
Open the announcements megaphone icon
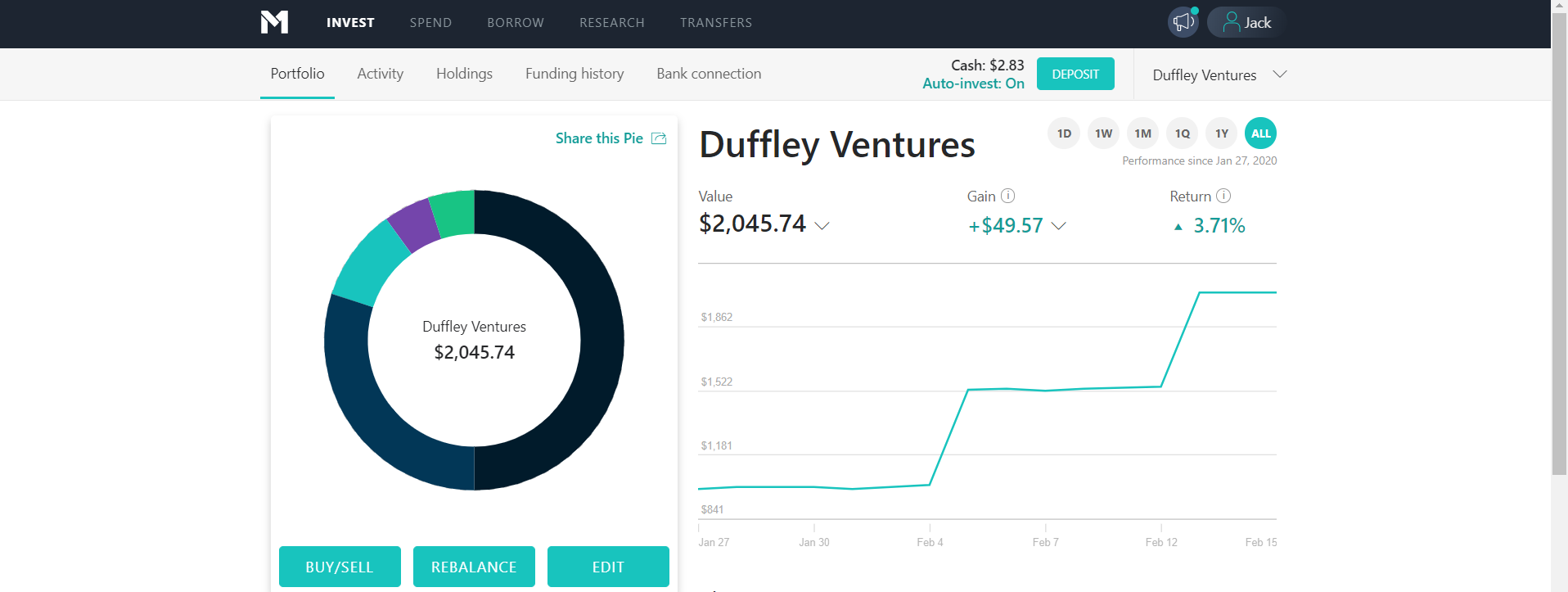[1183, 22]
